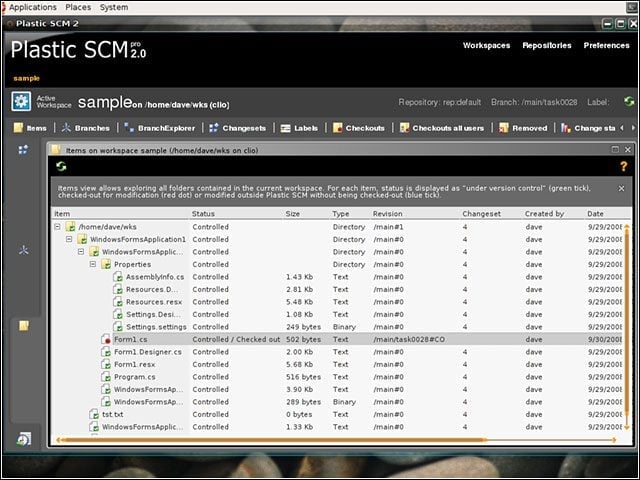Open the Removed items view

tap(523, 128)
